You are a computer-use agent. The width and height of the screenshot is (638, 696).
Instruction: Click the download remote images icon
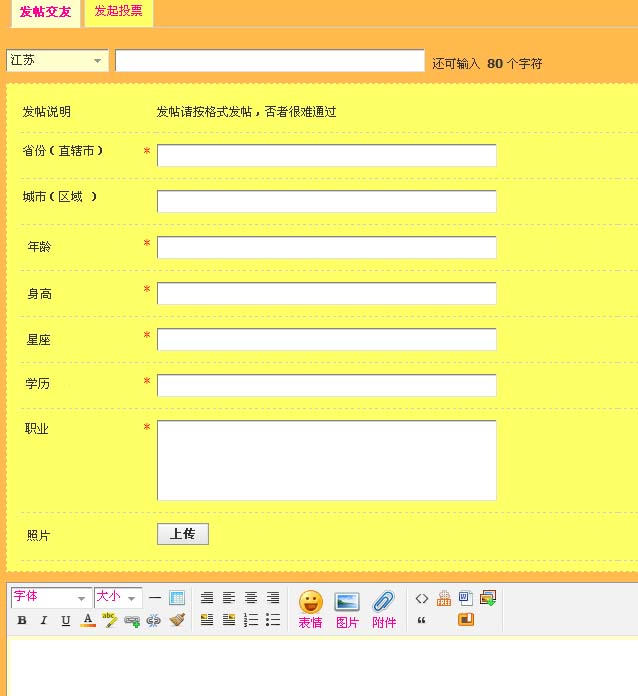pos(488,598)
